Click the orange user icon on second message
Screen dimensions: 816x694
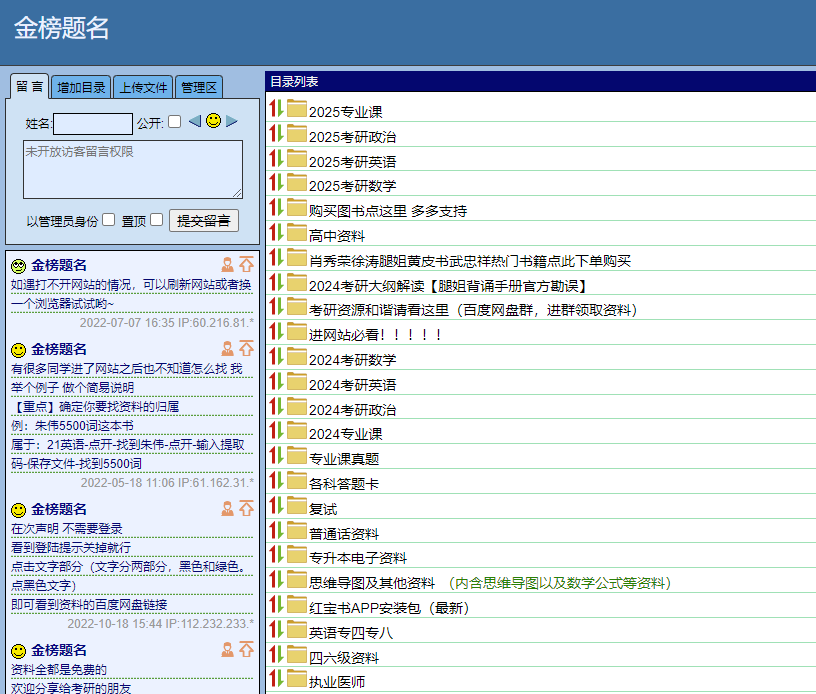227,348
